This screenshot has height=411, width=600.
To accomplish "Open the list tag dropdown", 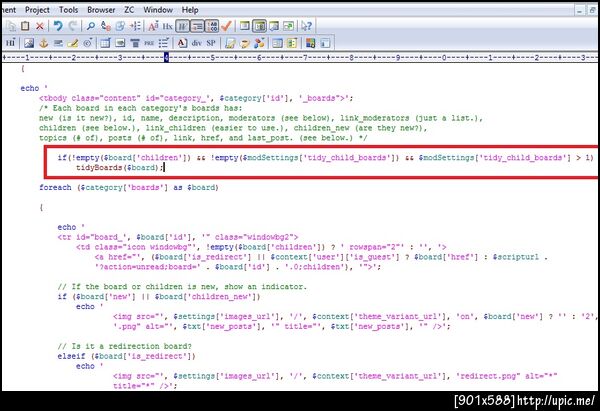I will tap(164, 43).
